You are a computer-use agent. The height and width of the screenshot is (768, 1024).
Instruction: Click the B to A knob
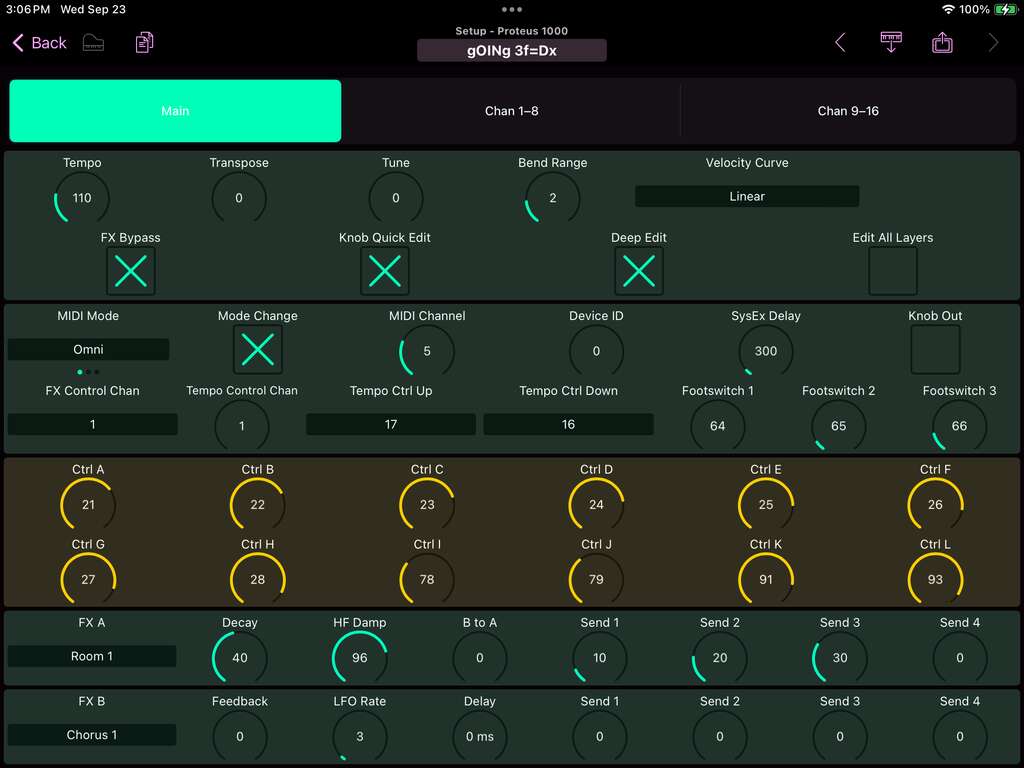480,658
